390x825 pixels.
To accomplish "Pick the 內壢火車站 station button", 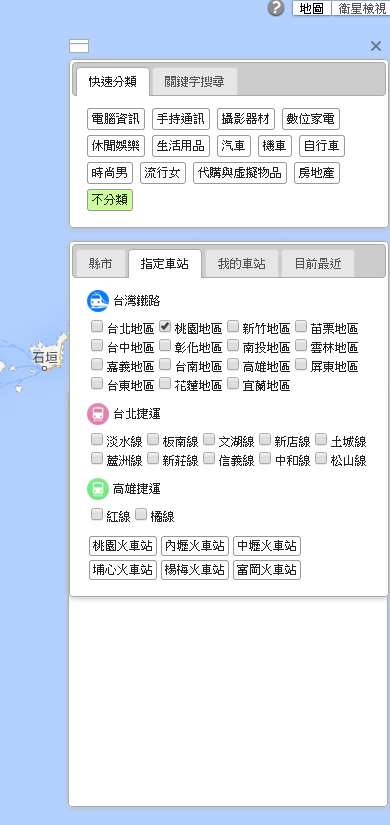I will pyautogui.click(x=195, y=546).
